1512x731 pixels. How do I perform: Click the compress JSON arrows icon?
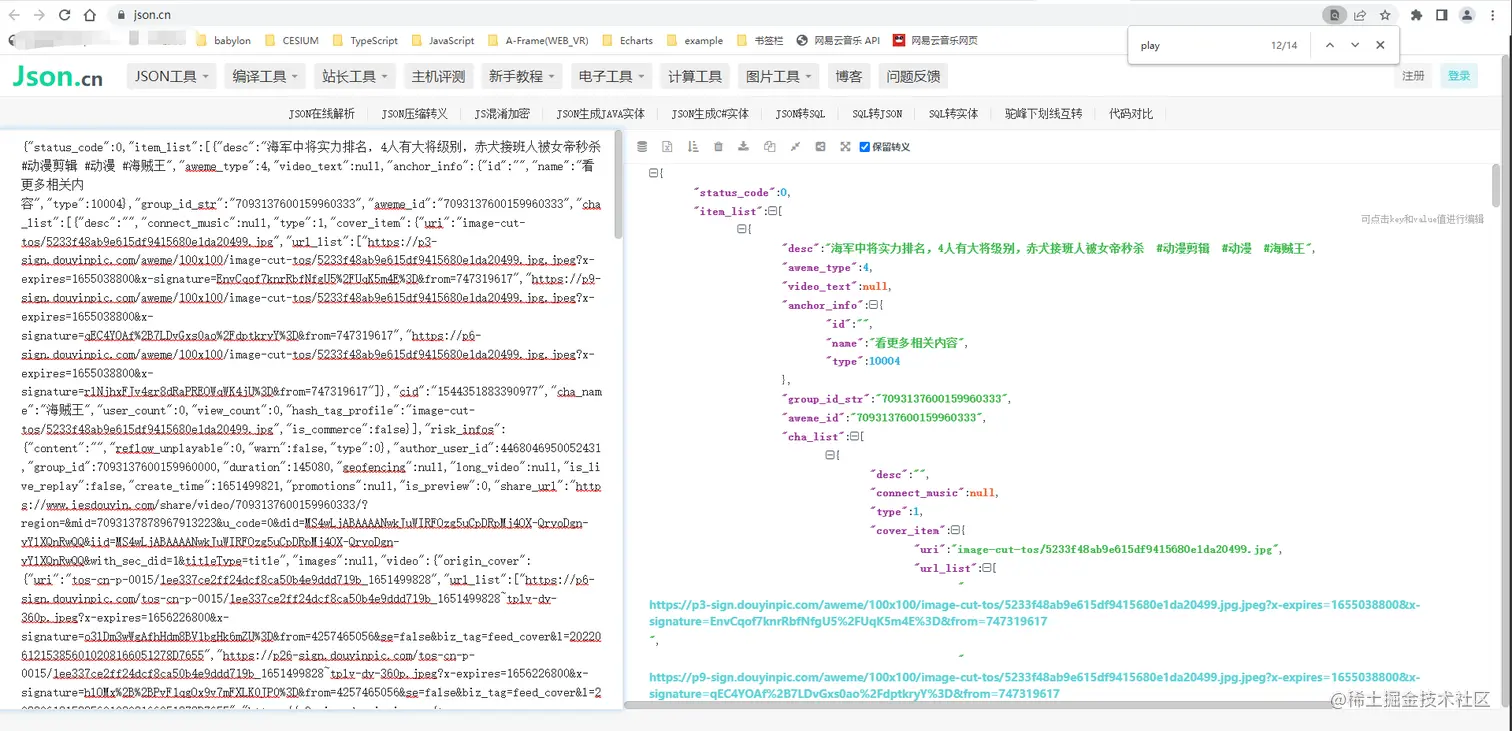pos(795,147)
